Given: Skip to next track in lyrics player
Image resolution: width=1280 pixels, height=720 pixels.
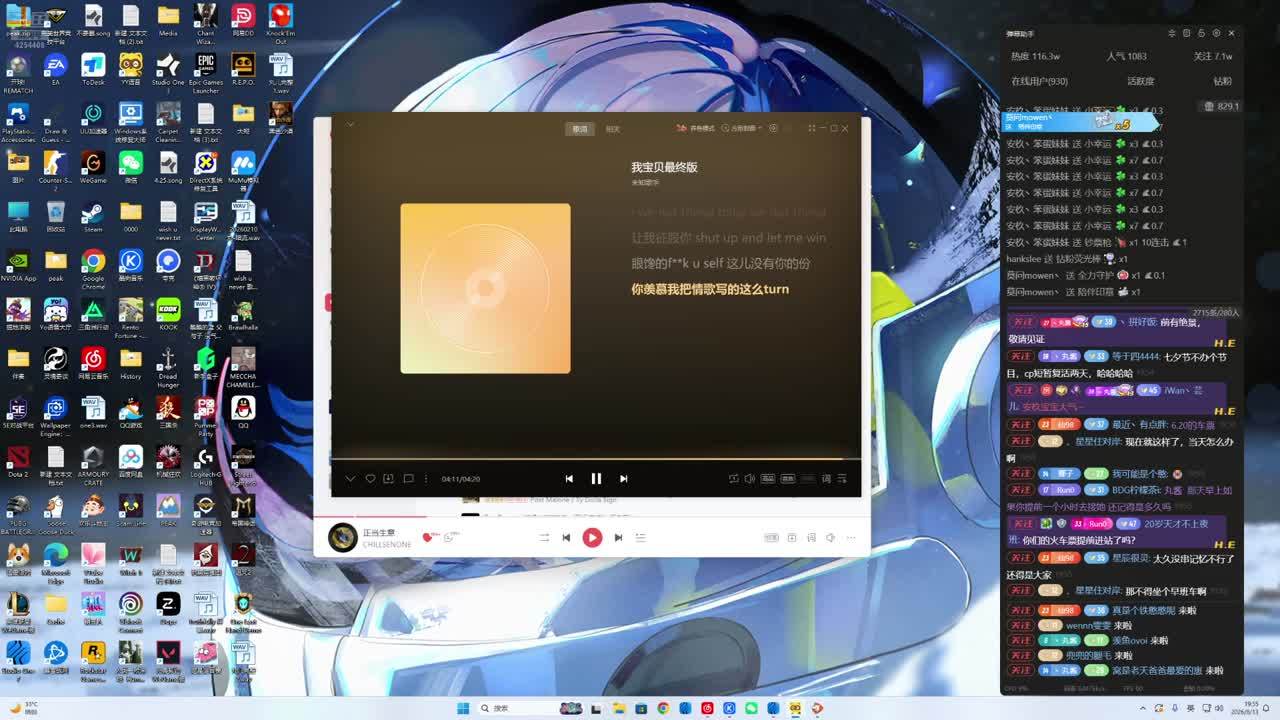Looking at the screenshot, I should [x=623, y=479].
